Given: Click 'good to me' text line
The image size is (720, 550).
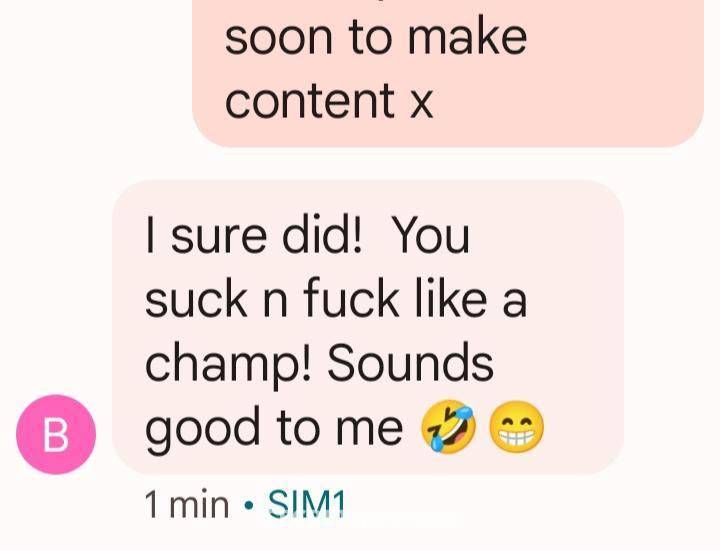Looking at the screenshot, I should [274, 428].
